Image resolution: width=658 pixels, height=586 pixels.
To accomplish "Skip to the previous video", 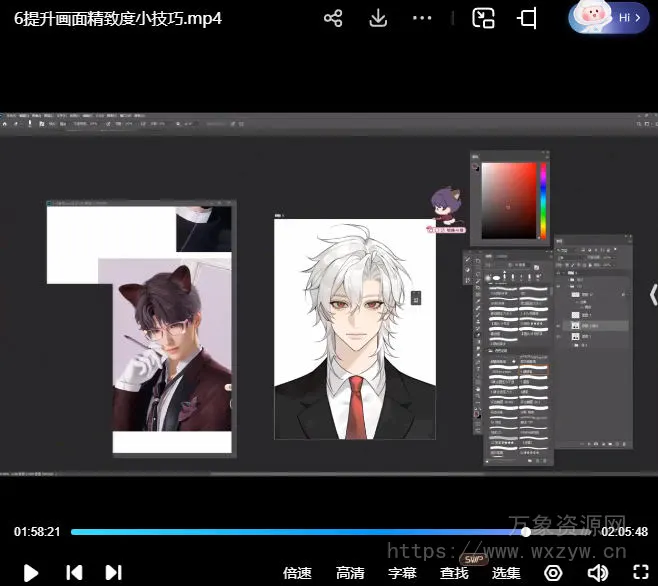I will click(x=74, y=573).
